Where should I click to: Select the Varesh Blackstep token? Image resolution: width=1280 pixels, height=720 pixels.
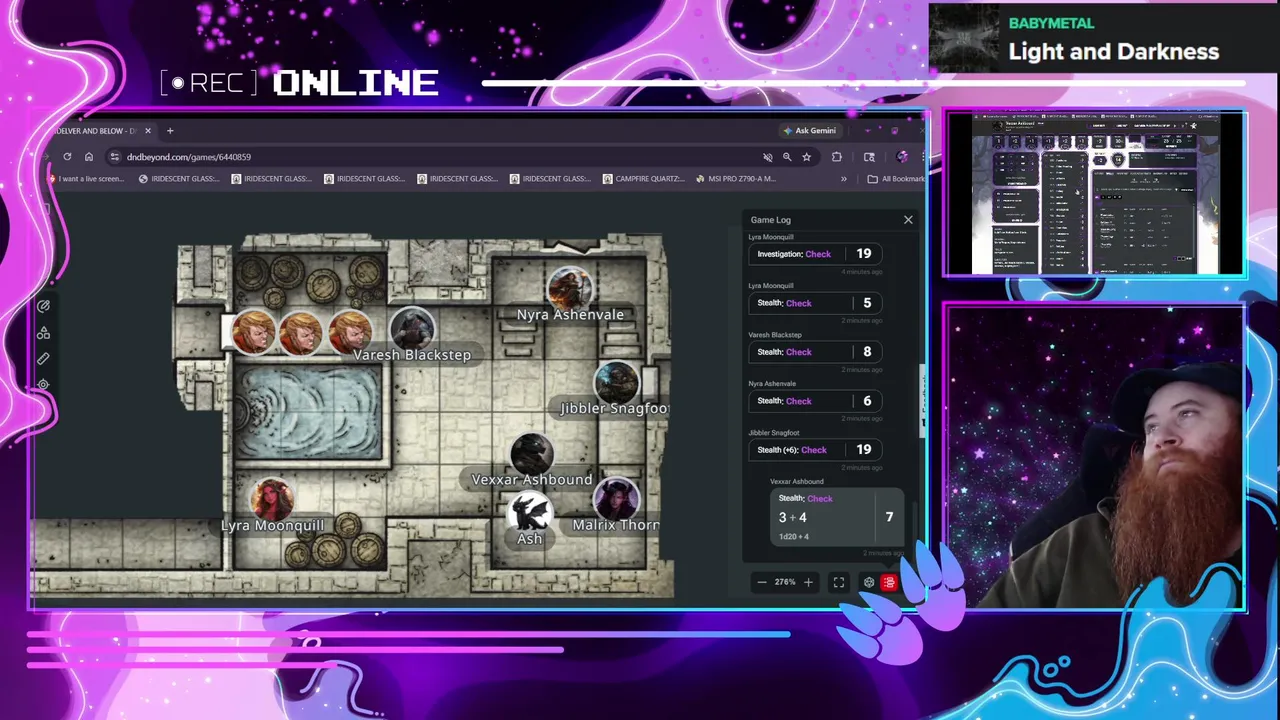[x=412, y=328]
